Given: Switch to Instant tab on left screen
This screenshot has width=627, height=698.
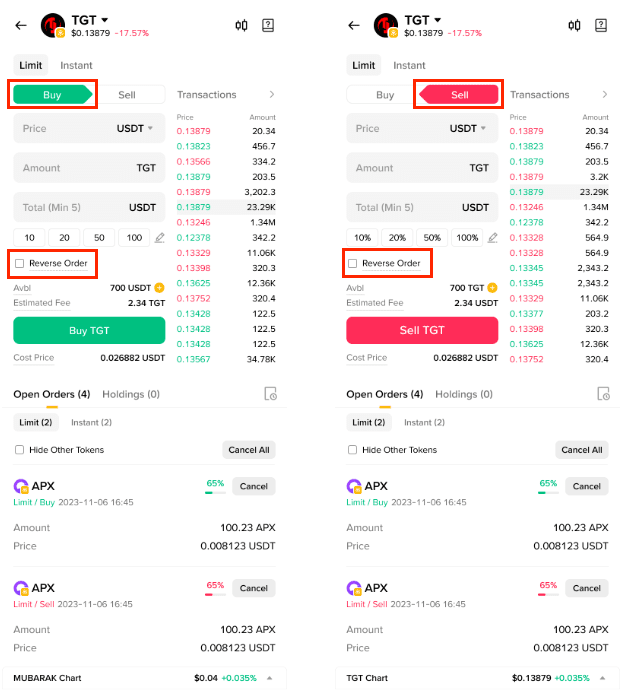Looking at the screenshot, I should point(76,65).
